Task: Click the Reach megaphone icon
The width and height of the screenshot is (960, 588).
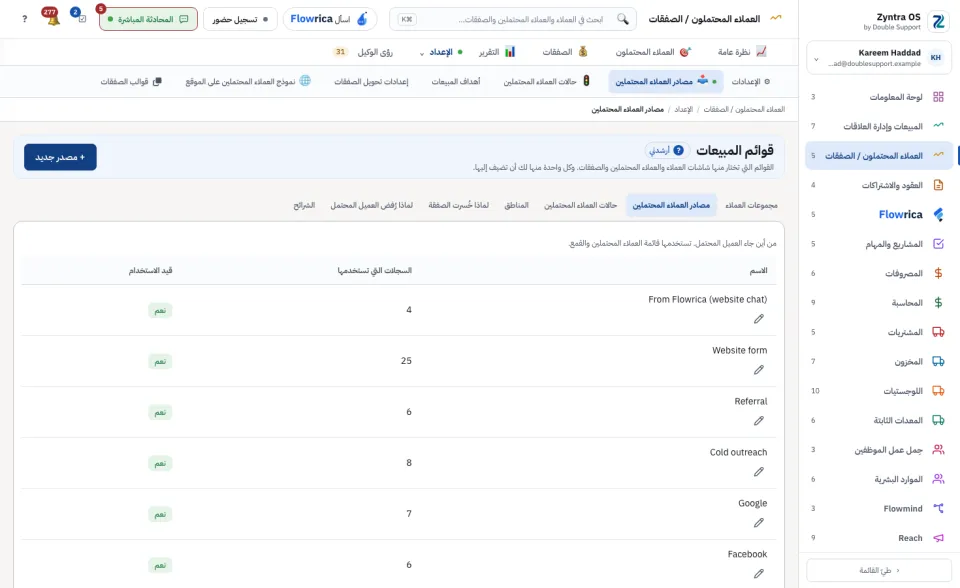Action: 938,538
